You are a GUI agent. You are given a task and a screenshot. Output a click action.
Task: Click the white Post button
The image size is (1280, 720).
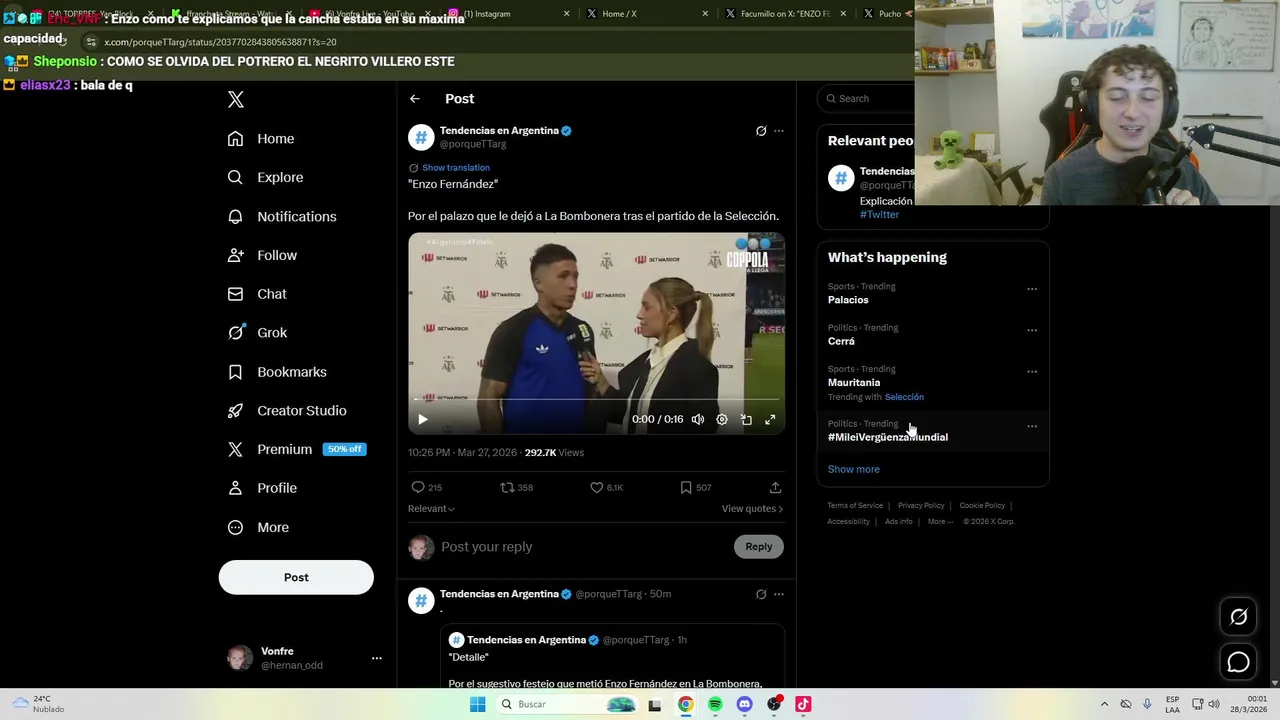[296, 577]
